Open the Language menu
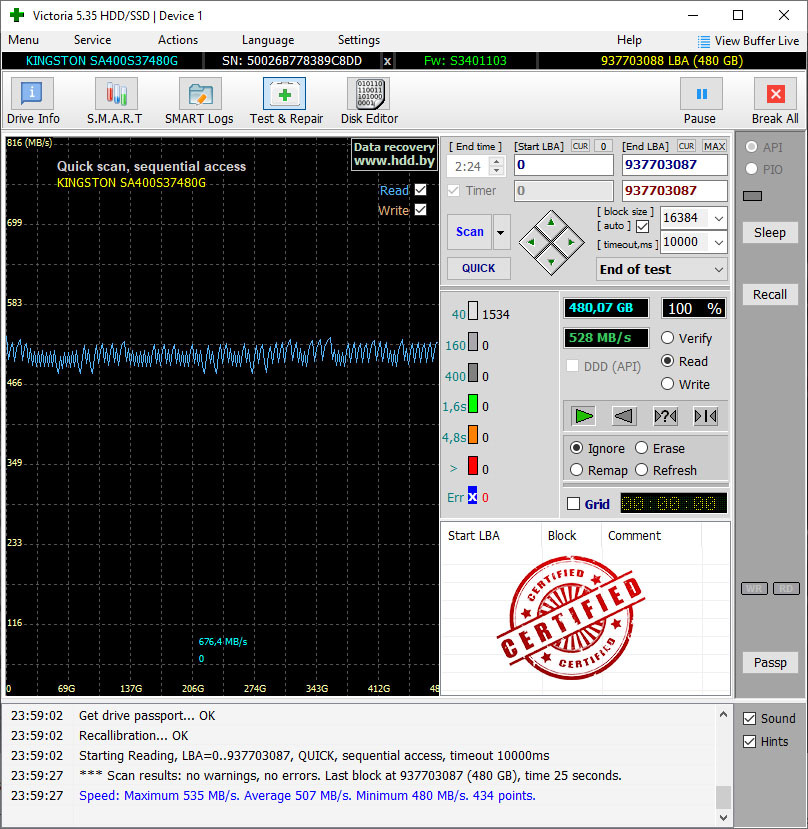Viewport: 808px width, 829px height. pos(267,40)
